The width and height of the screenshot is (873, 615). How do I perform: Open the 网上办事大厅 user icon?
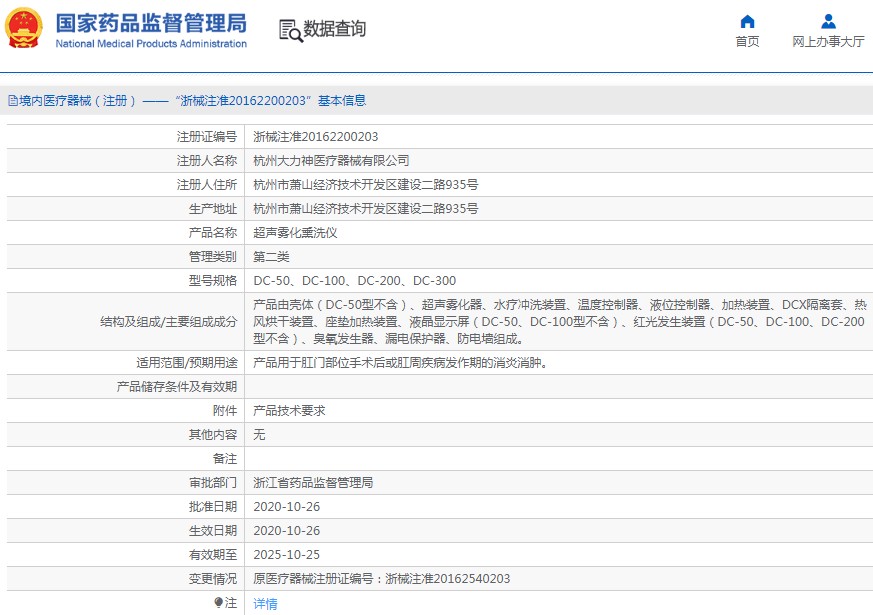[x=828, y=22]
